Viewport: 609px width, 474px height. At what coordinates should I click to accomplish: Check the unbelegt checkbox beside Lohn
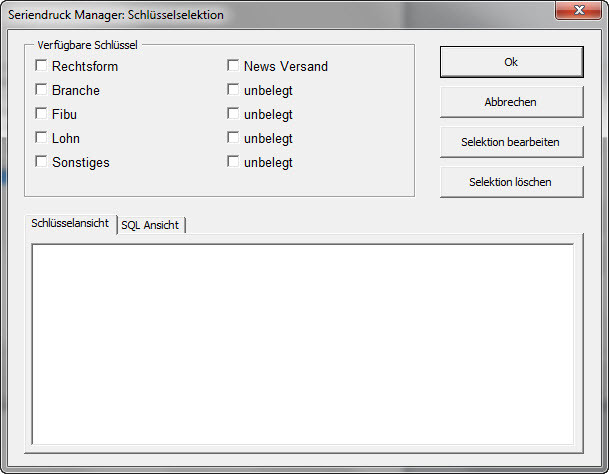pyautogui.click(x=233, y=138)
